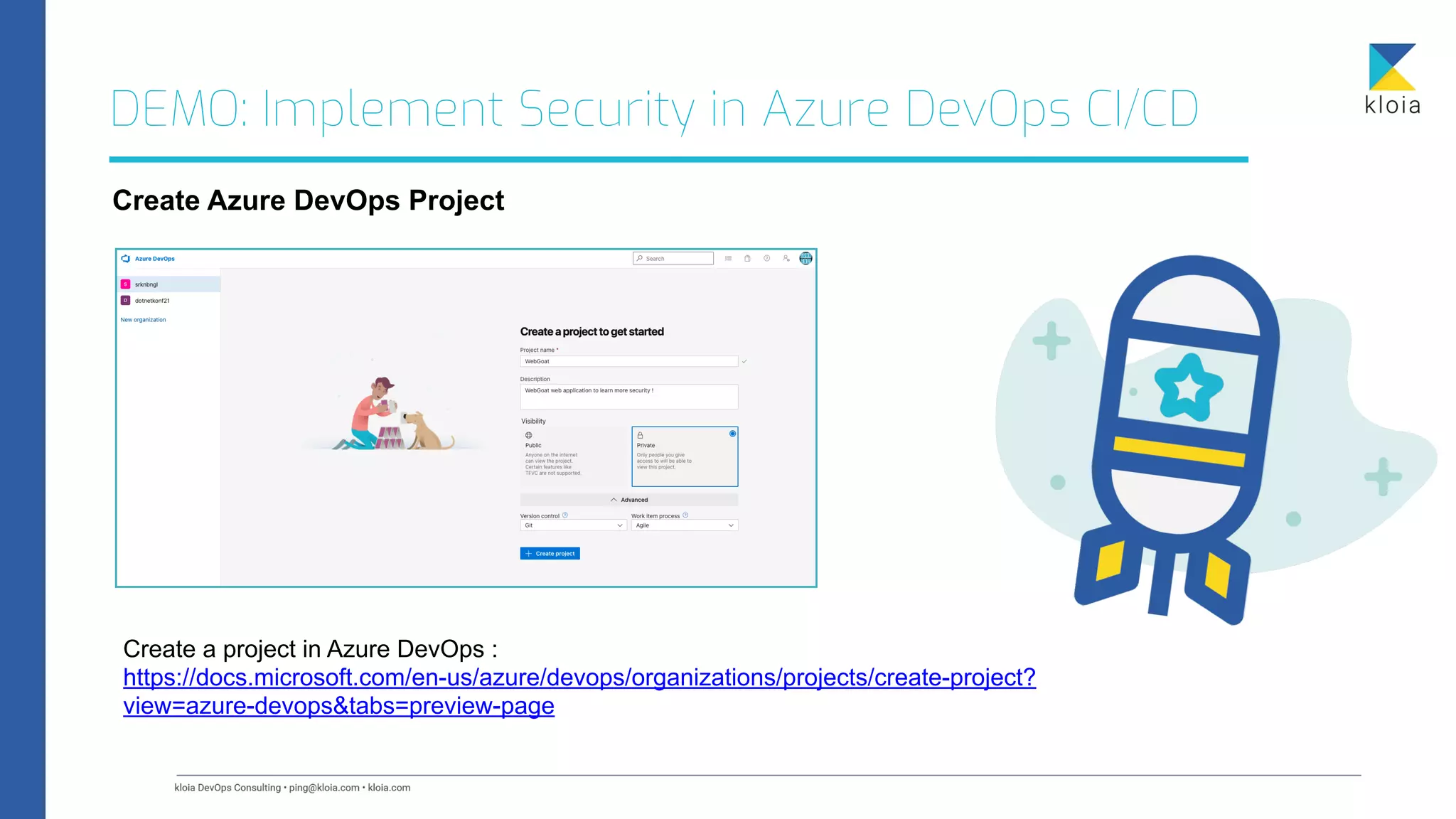
Task: Open the Marketplace shopping bag icon
Action: [747, 259]
